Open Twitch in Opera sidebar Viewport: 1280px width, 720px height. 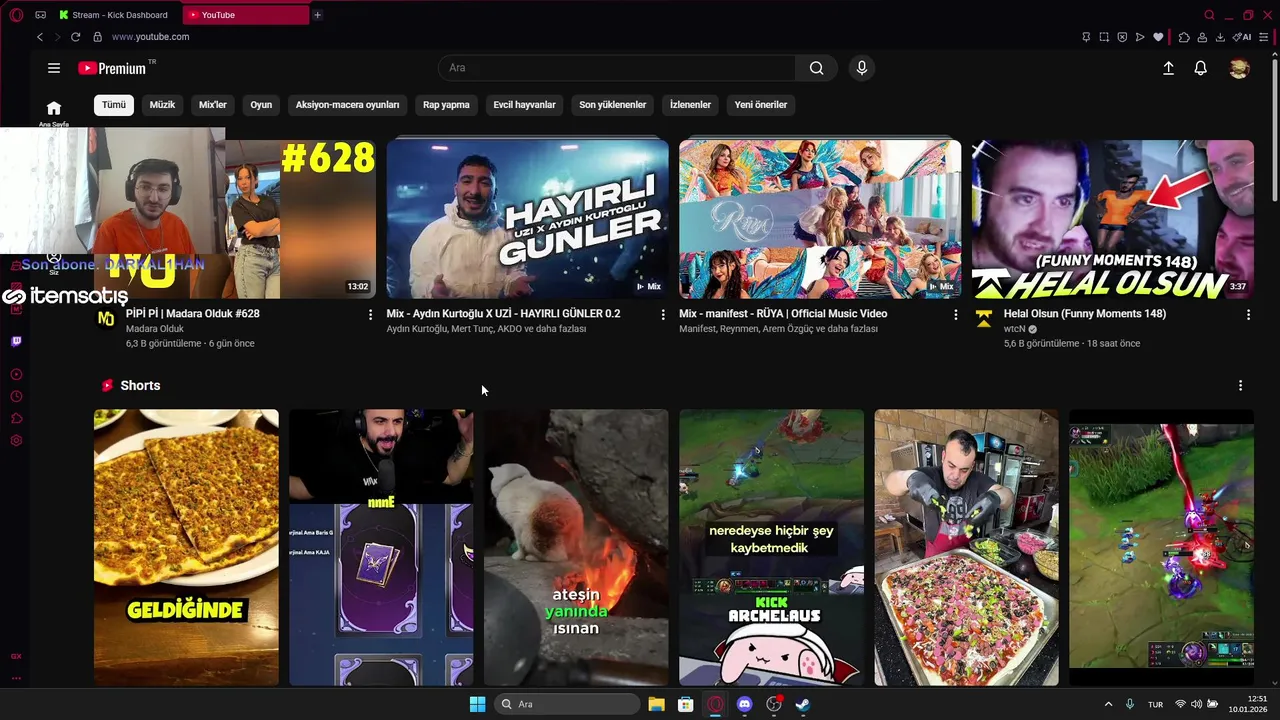tap(16, 341)
